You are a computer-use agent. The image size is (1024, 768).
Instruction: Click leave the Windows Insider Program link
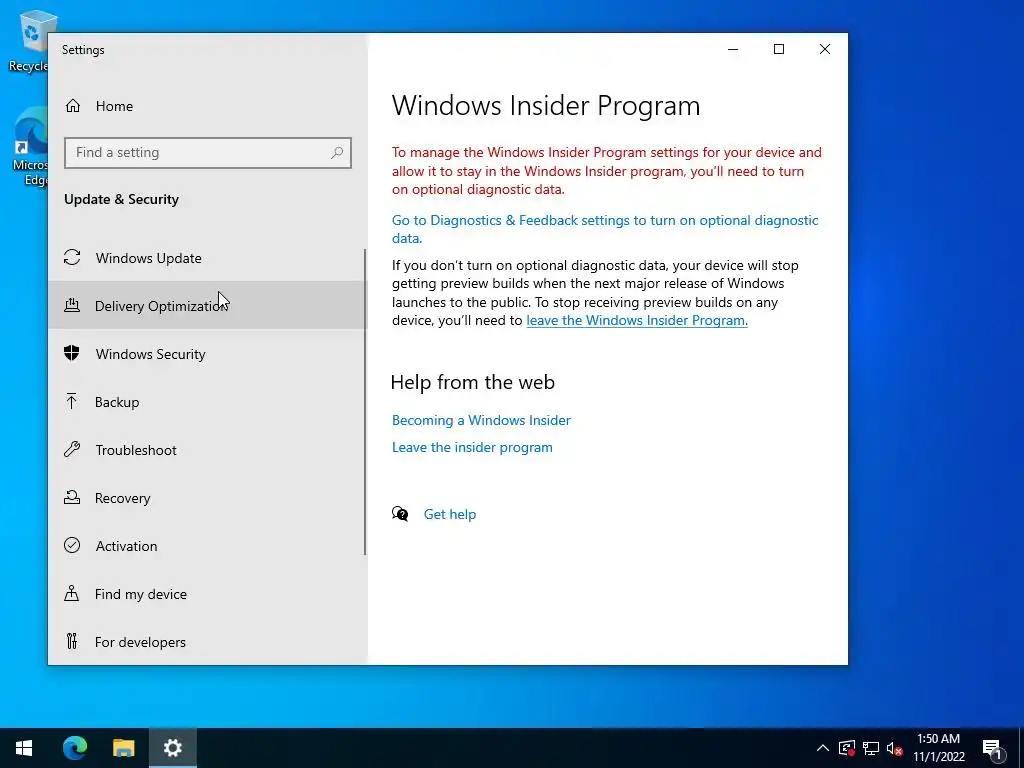pos(637,320)
